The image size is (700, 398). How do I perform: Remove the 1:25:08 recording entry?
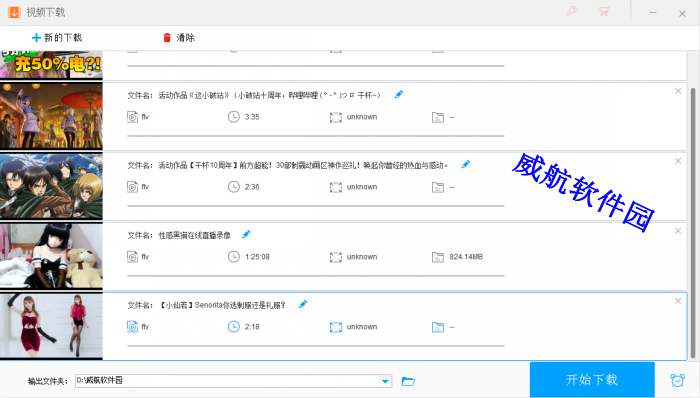click(678, 231)
